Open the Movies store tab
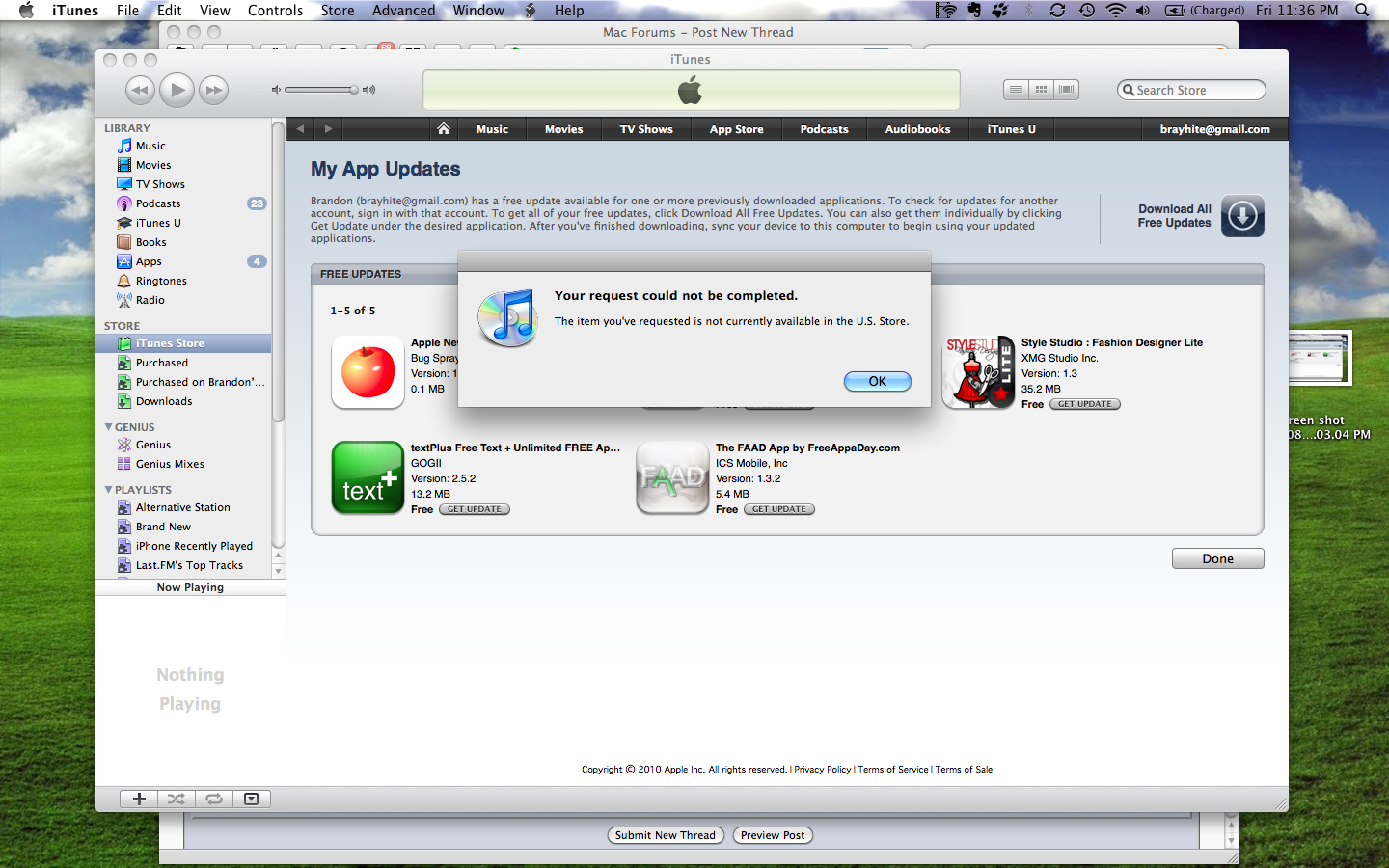 (x=564, y=129)
